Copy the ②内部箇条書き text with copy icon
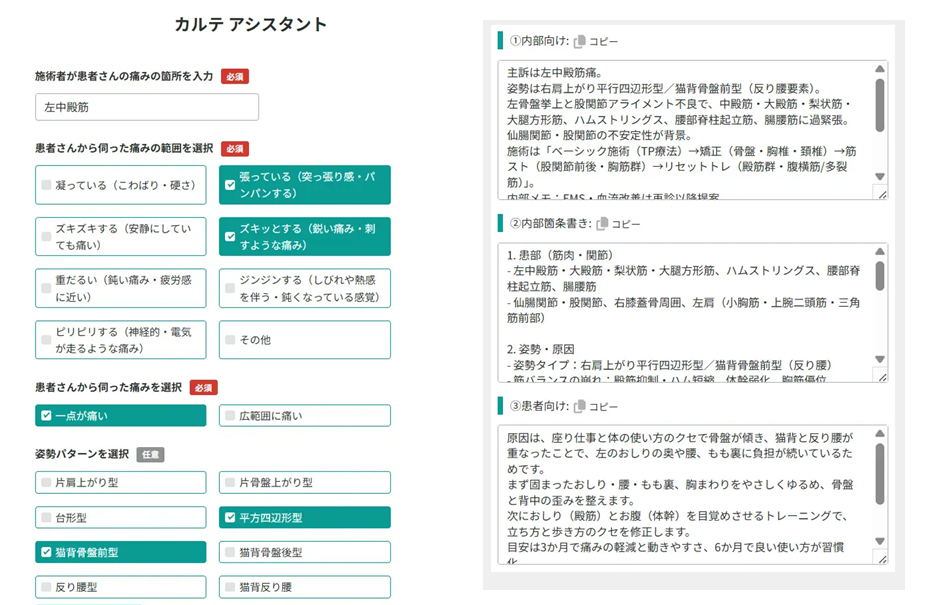The width and height of the screenshot is (935, 605). coord(617,224)
